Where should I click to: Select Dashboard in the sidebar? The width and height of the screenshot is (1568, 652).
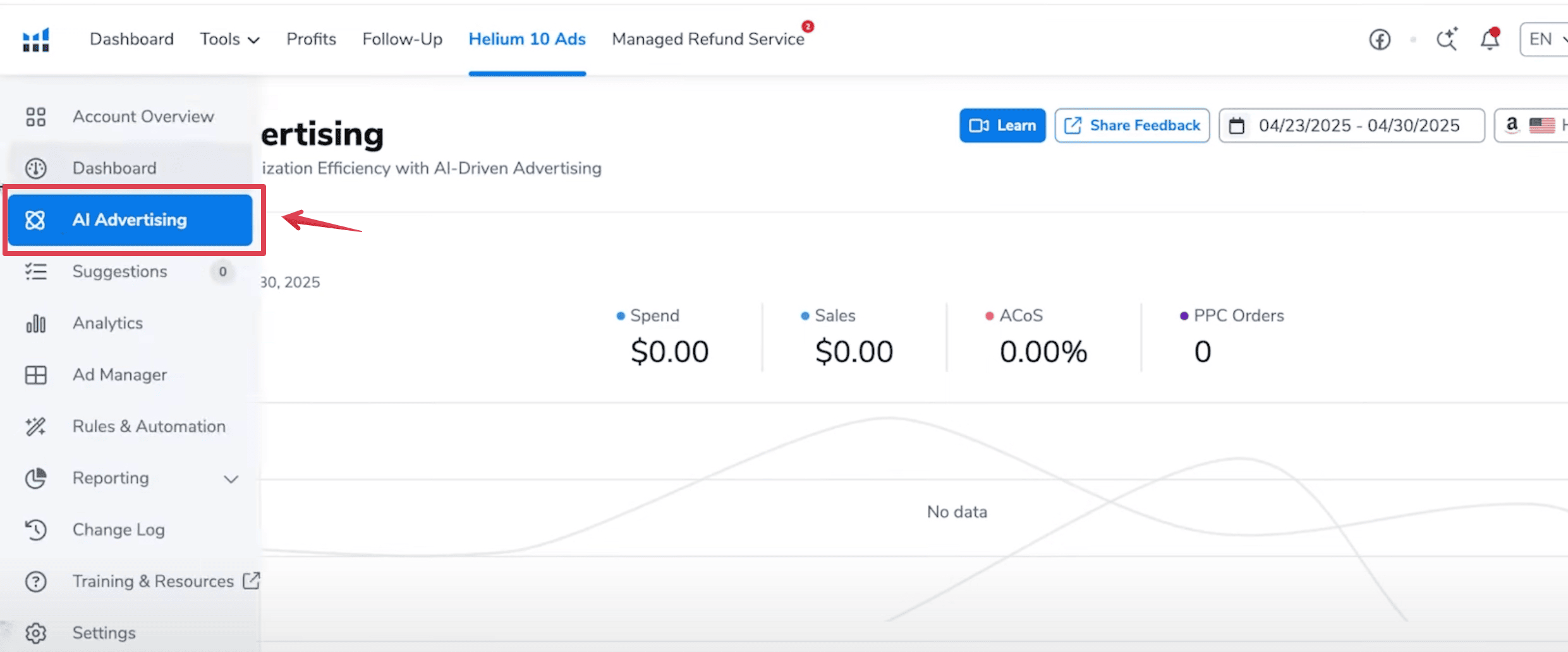coord(114,168)
